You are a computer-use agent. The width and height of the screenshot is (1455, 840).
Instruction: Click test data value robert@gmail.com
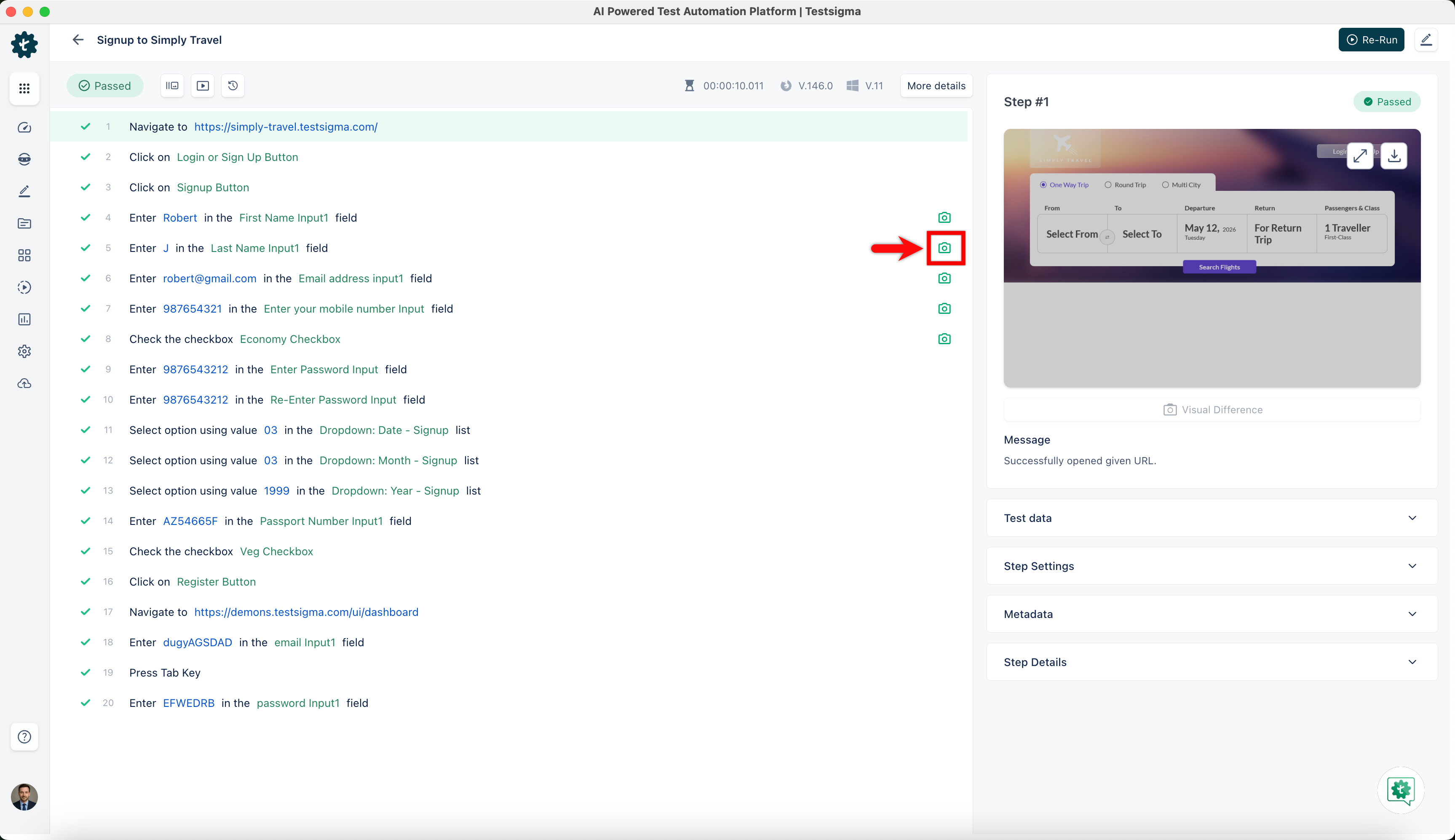(x=210, y=278)
